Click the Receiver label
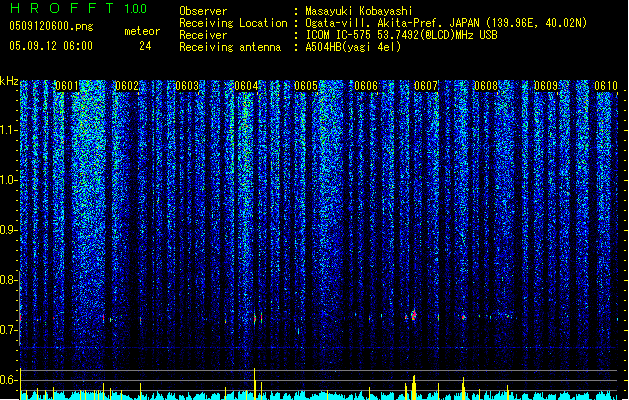 [203, 35]
